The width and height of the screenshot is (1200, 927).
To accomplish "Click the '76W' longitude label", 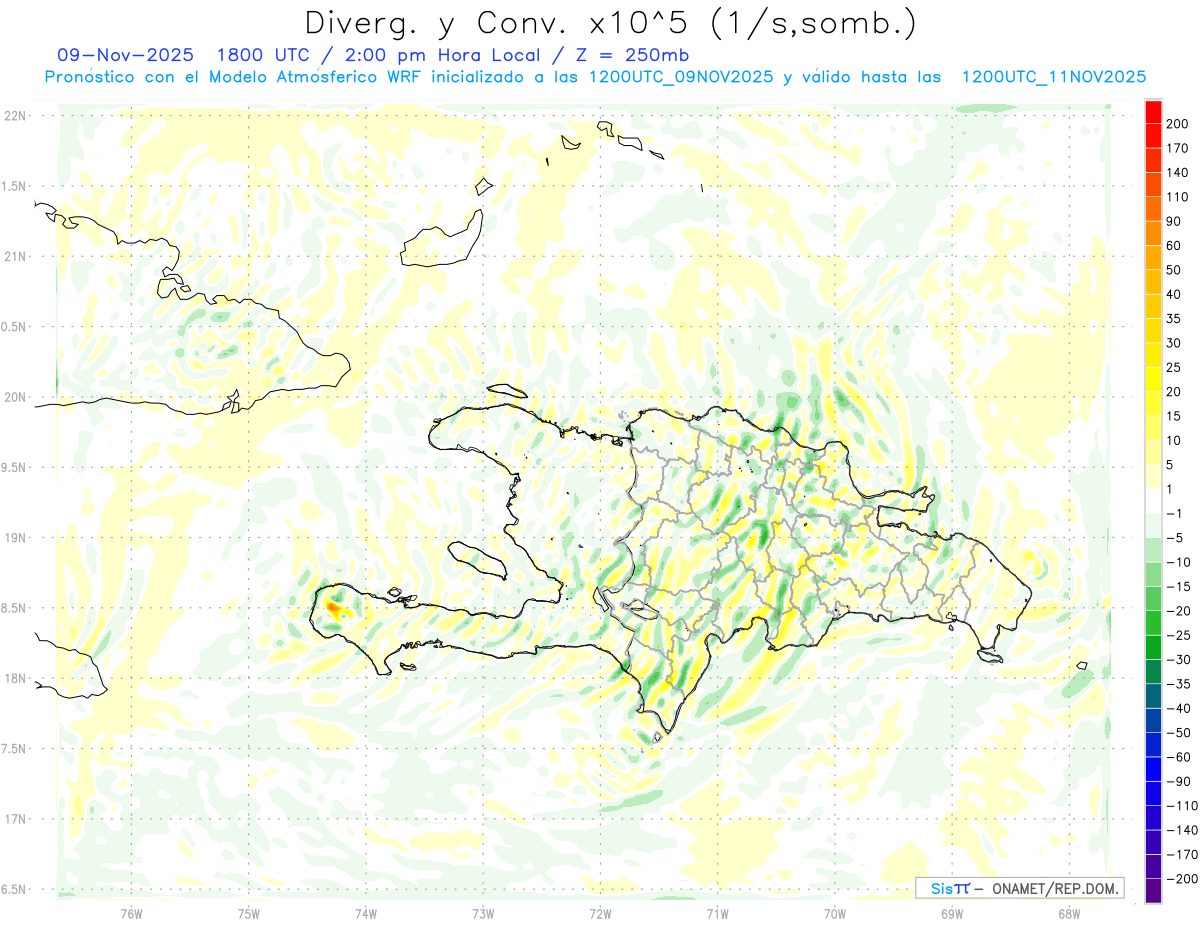I will (131, 912).
